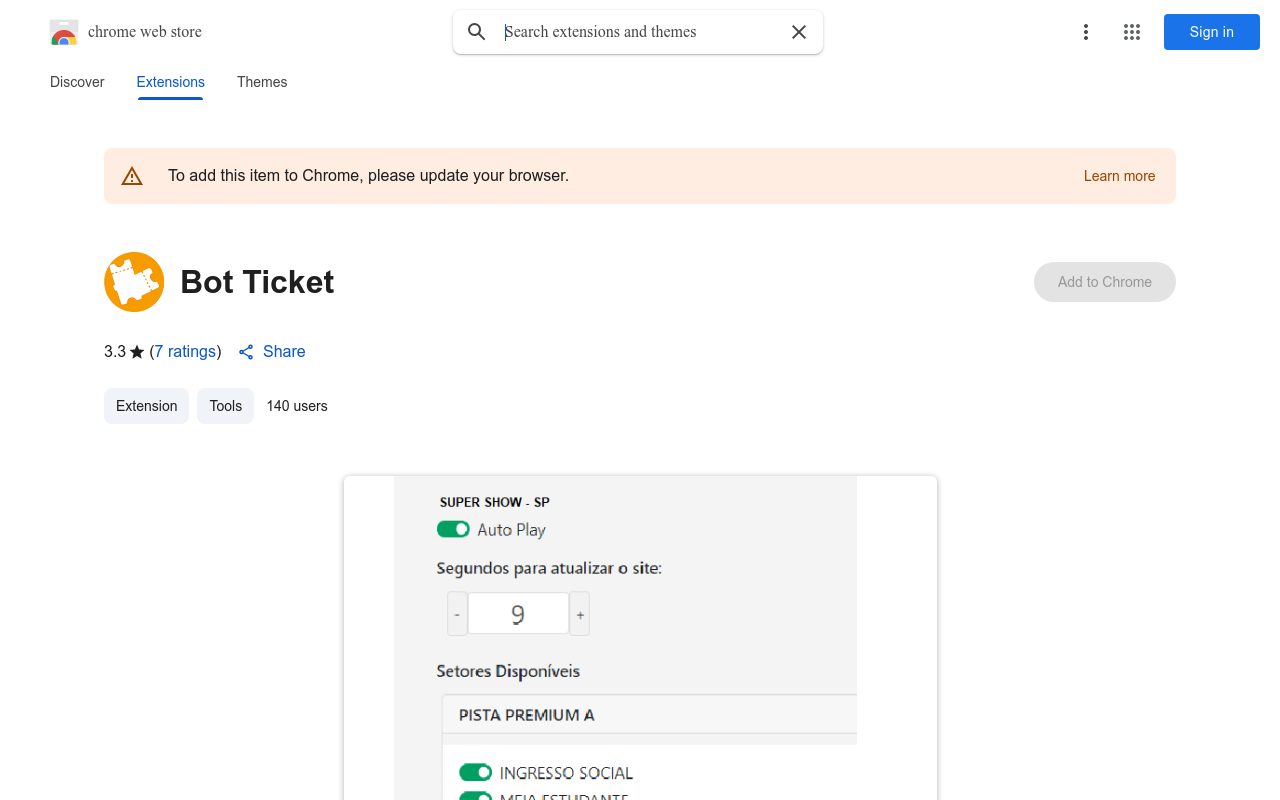Open the three-dot overflow menu

pyautogui.click(x=1086, y=32)
